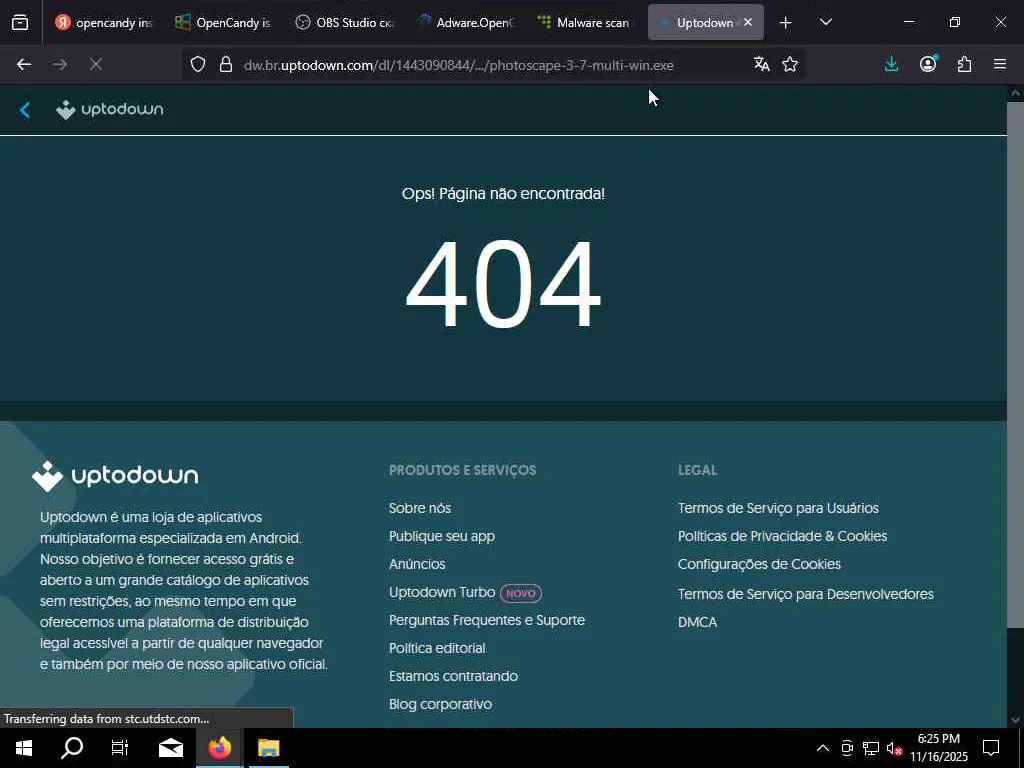Viewport: 1024px width, 768px height.
Task: Click scrollbar down arrow
Action: pyautogui.click(x=1016, y=720)
